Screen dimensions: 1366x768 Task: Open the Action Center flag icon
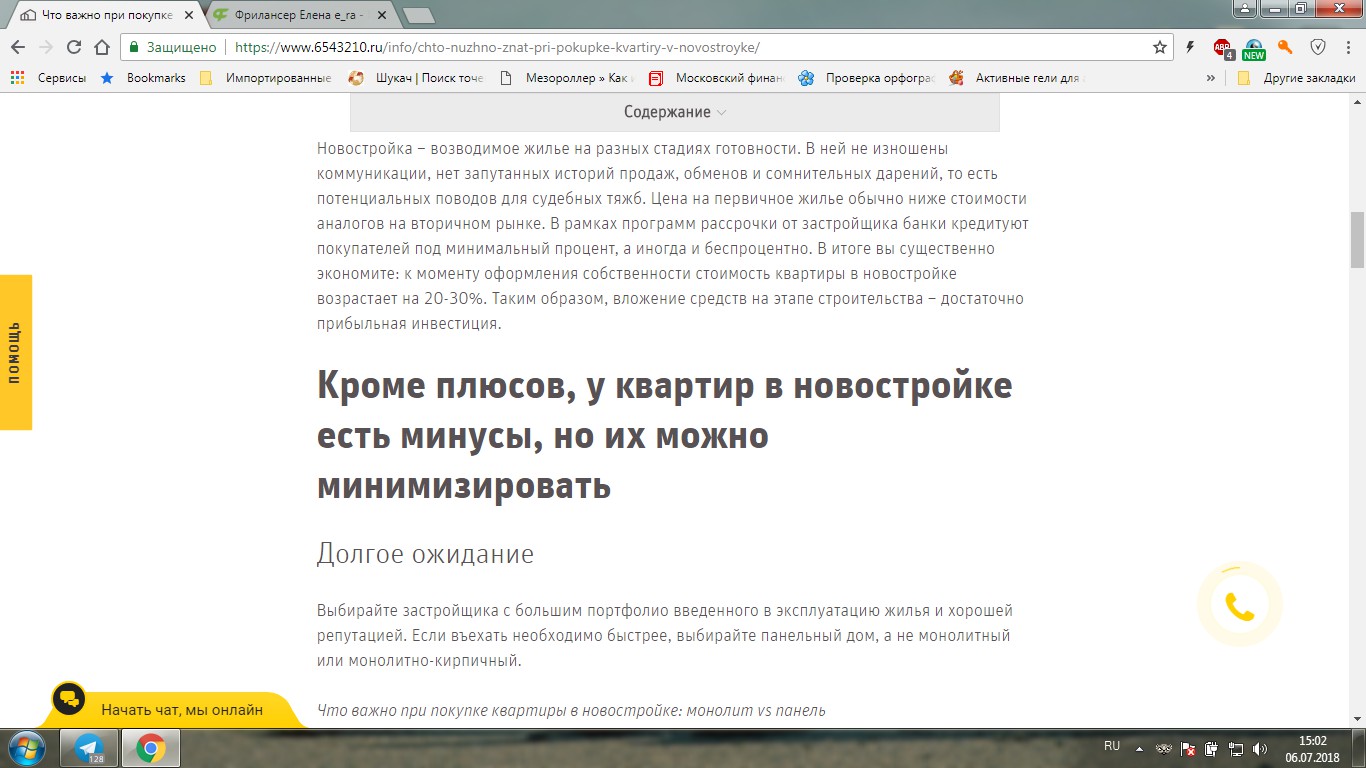point(1188,748)
